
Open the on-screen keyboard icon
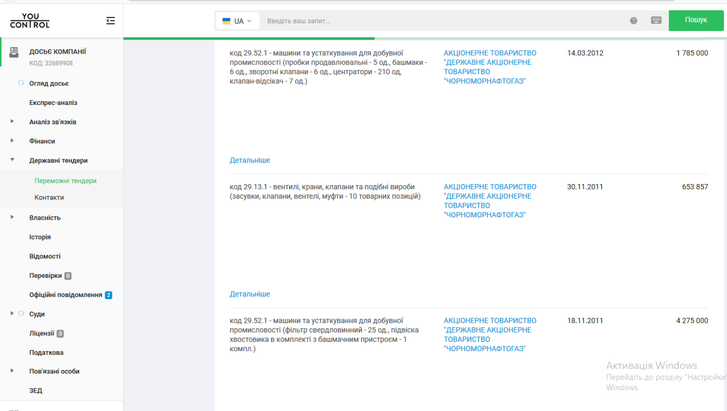(656, 20)
